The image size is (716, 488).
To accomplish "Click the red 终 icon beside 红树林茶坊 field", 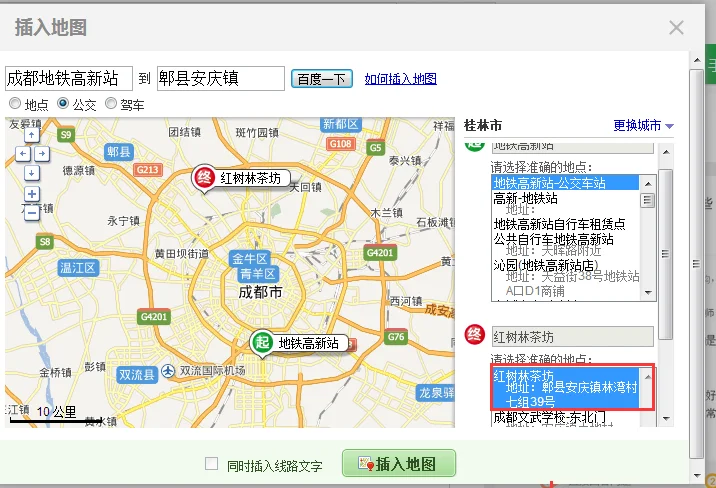I will [474, 335].
